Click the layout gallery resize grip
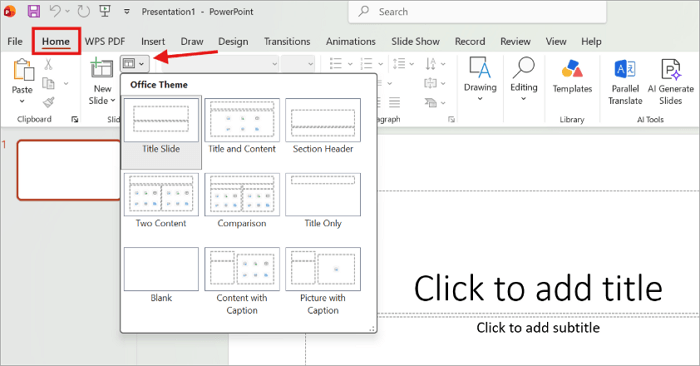 372,329
